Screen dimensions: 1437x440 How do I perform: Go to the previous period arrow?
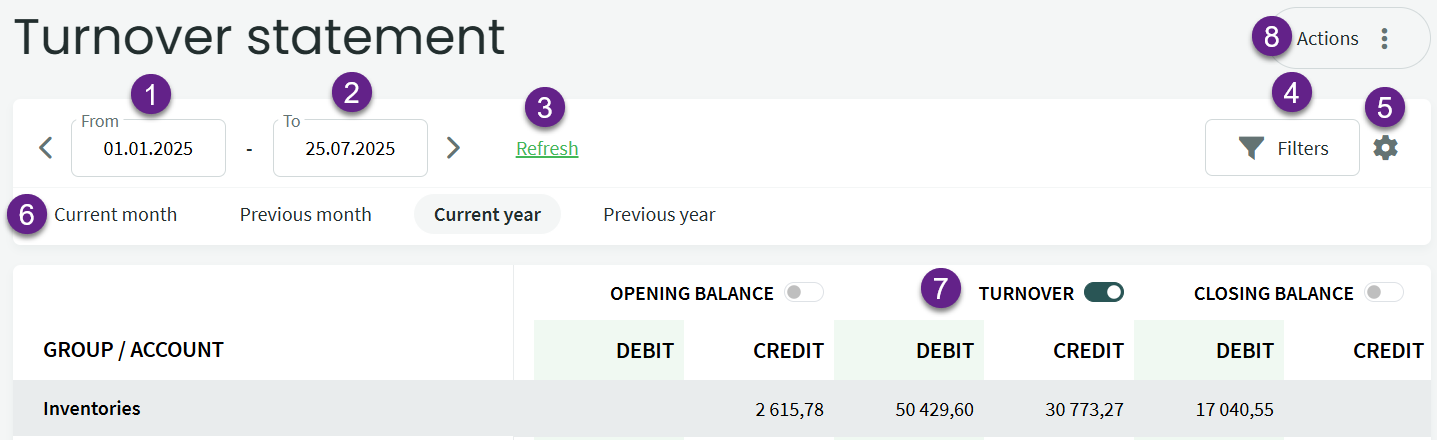click(x=45, y=148)
